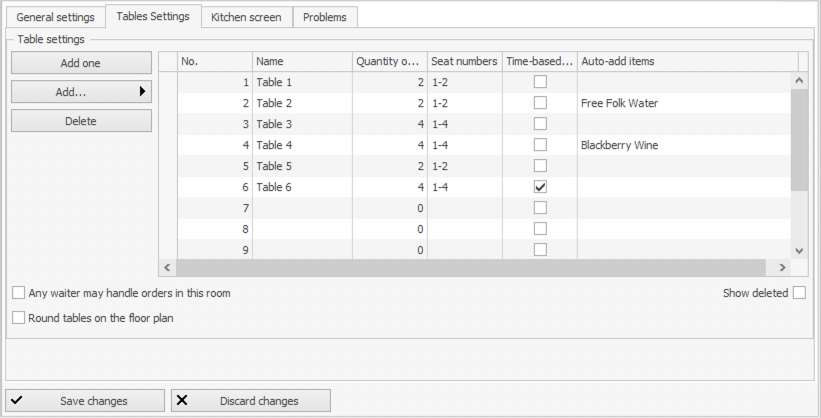The width and height of the screenshot is (821, 418).
Task: Enable time-based checkbox for Table 1
Action: 540,82
